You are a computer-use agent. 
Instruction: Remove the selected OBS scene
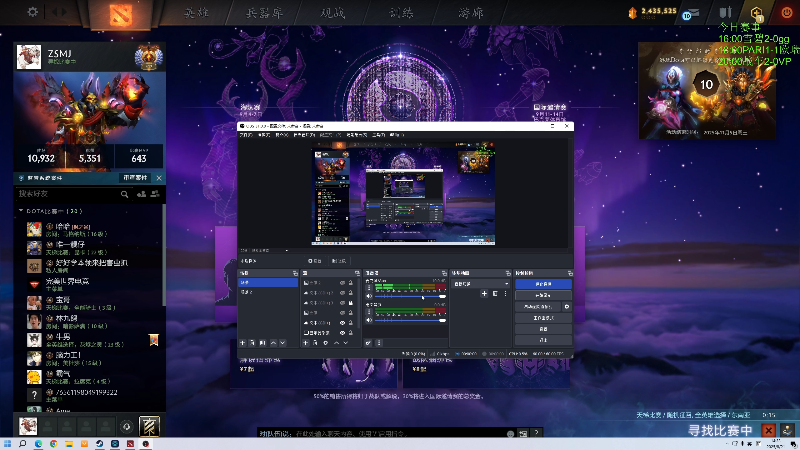point(252,343)
